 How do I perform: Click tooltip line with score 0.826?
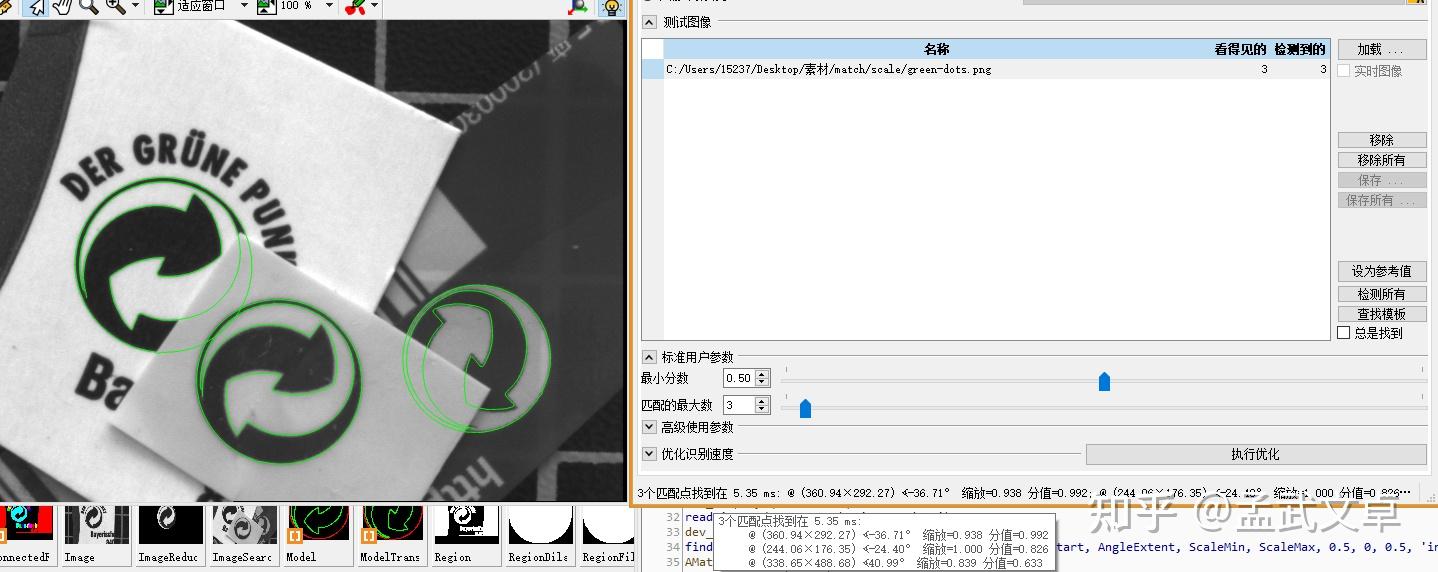[x=897, y=549]
